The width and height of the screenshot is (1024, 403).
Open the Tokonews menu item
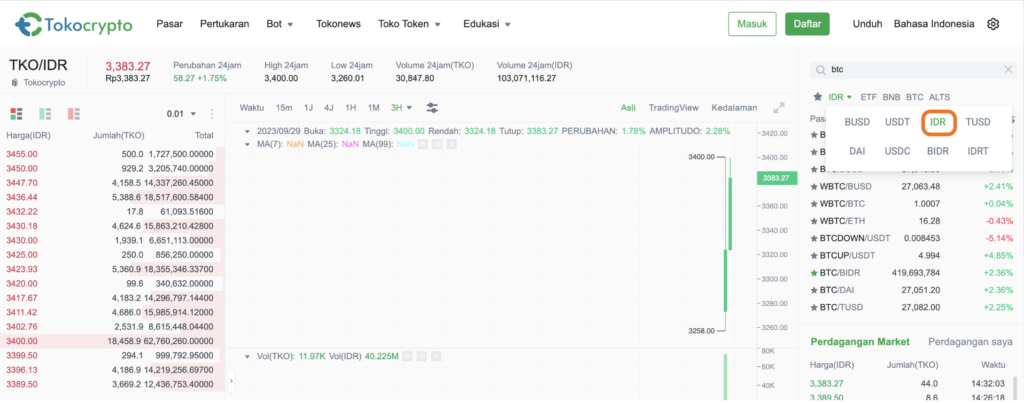(x=338, y=24)
